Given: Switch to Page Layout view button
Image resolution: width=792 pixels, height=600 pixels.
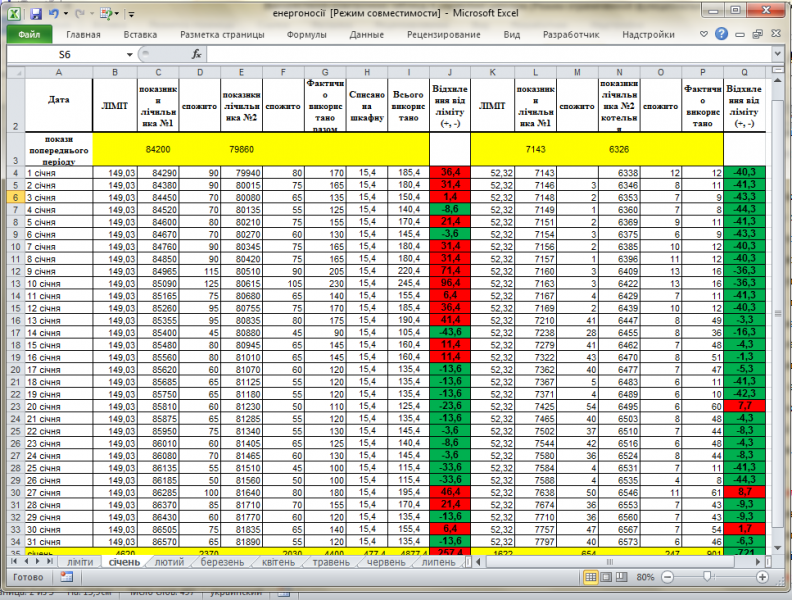Looking at the screenshot, I should pos(606,578).
